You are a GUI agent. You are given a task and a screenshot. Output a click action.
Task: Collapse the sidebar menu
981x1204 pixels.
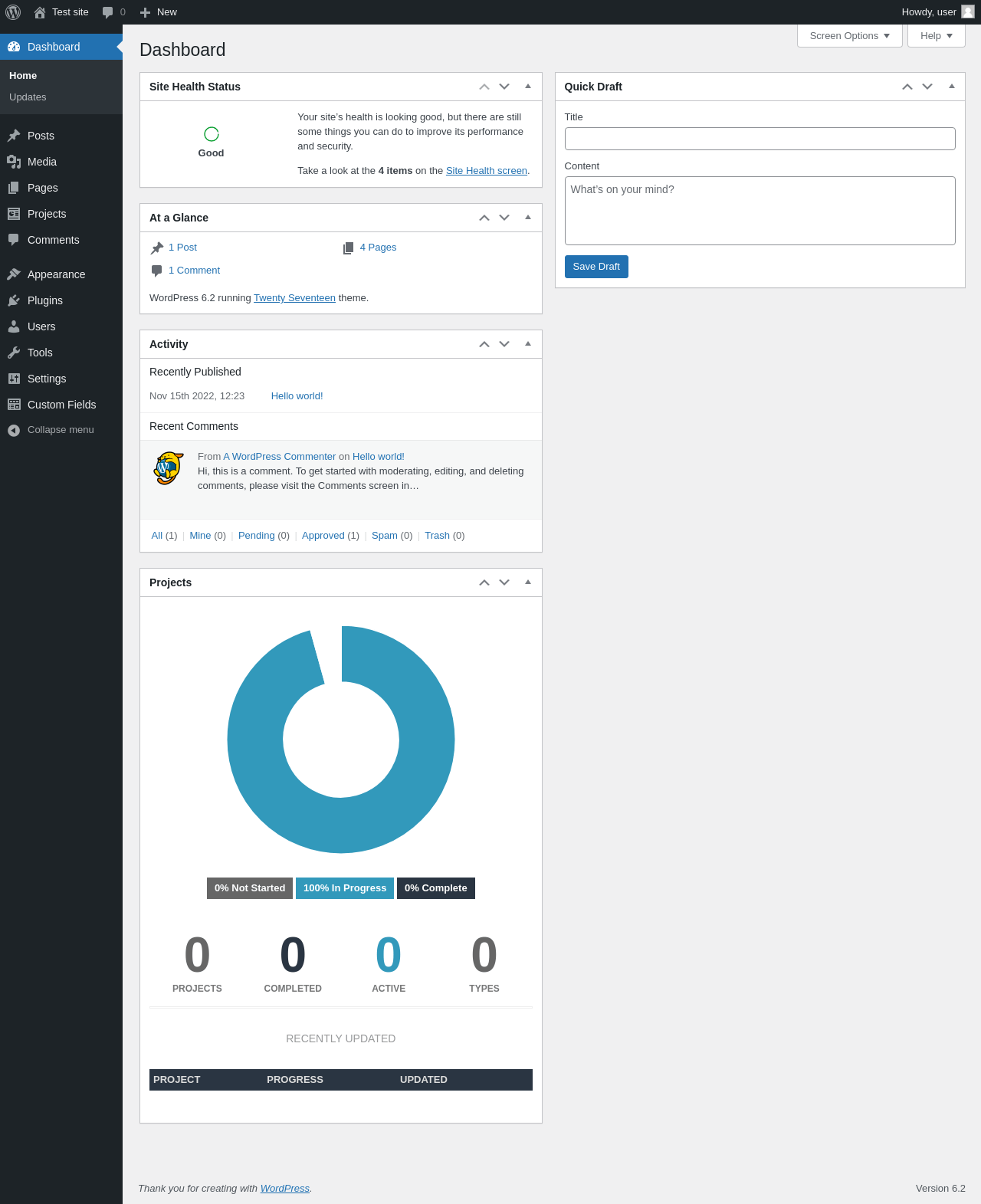point(61,430)
